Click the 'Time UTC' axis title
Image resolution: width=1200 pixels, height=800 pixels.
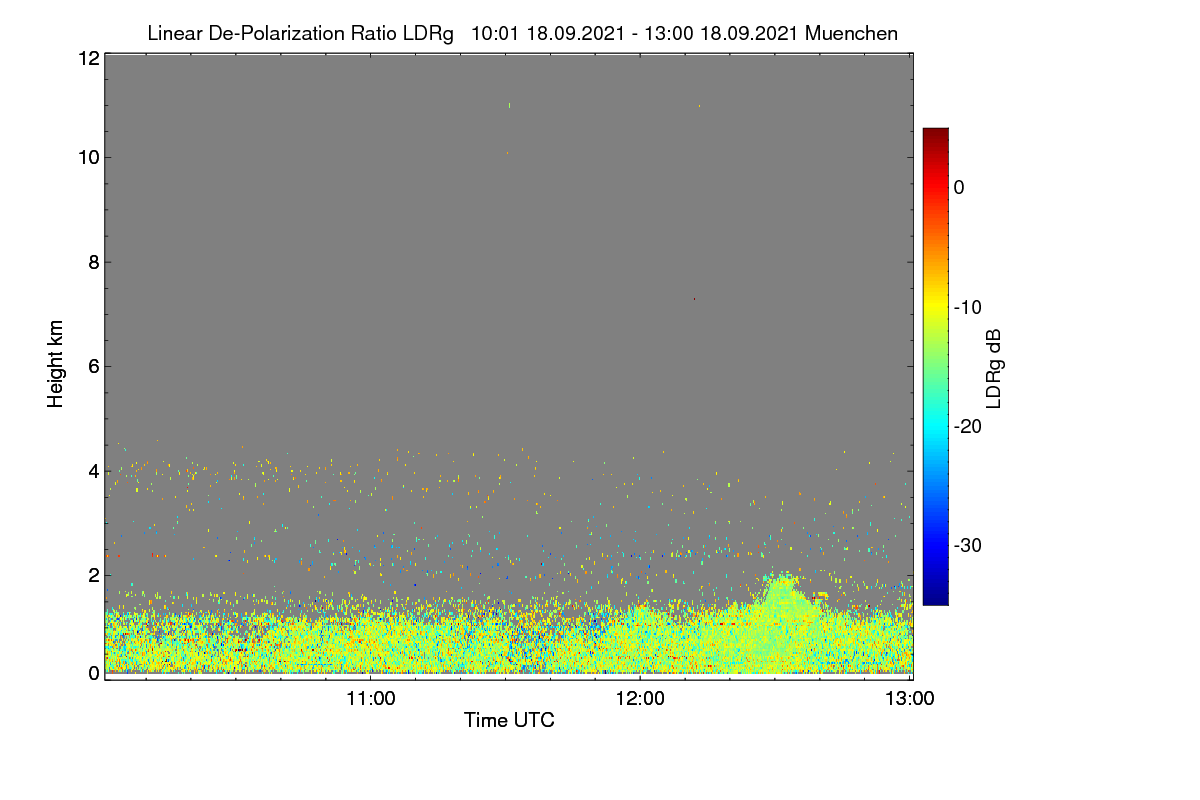509,720
